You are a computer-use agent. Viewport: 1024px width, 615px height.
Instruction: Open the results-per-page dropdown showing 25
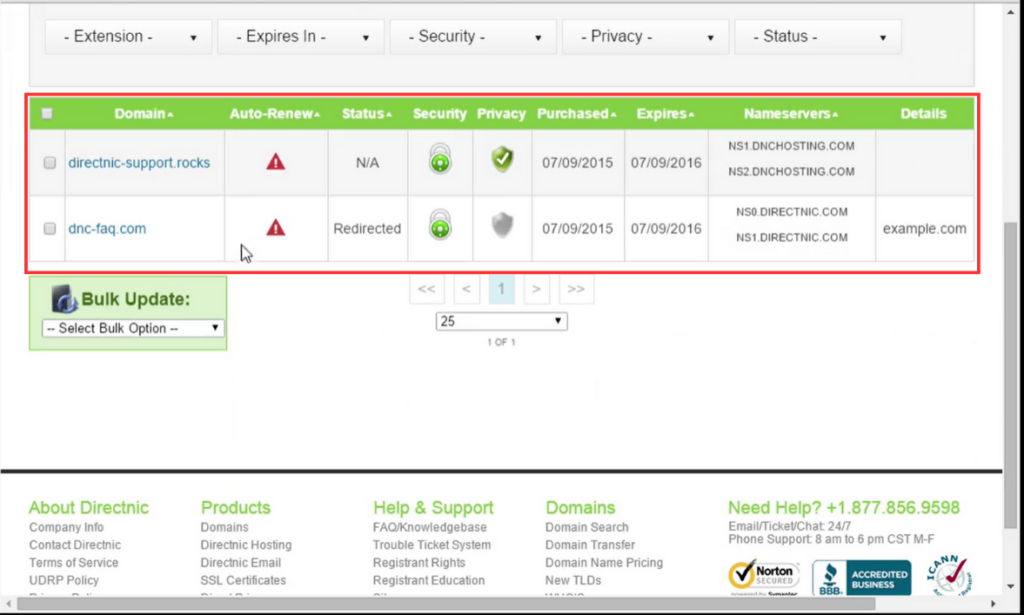click(502, 321)
